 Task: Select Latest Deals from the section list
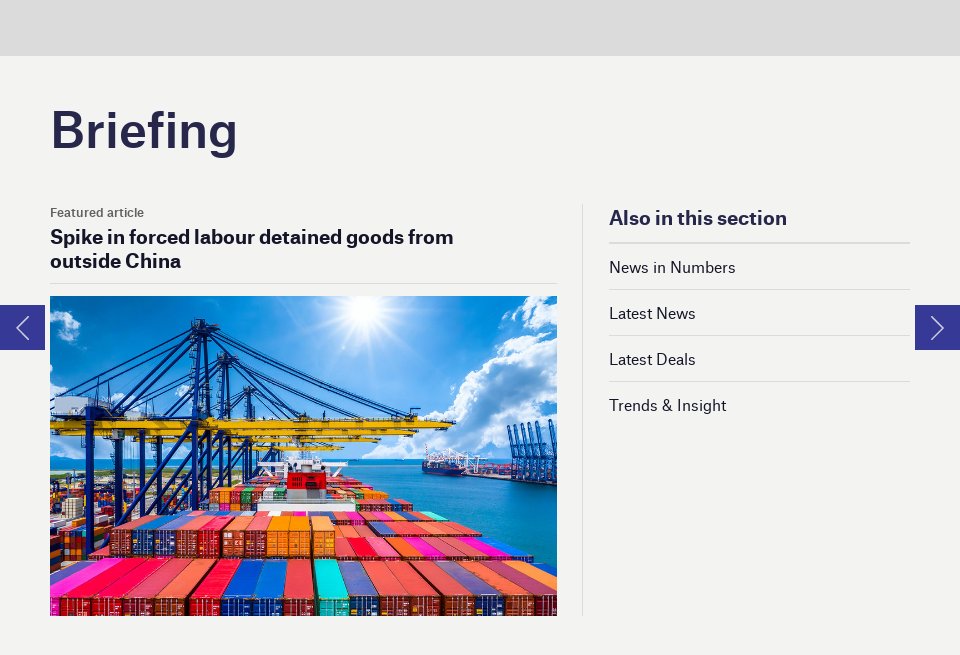(652, 359)
